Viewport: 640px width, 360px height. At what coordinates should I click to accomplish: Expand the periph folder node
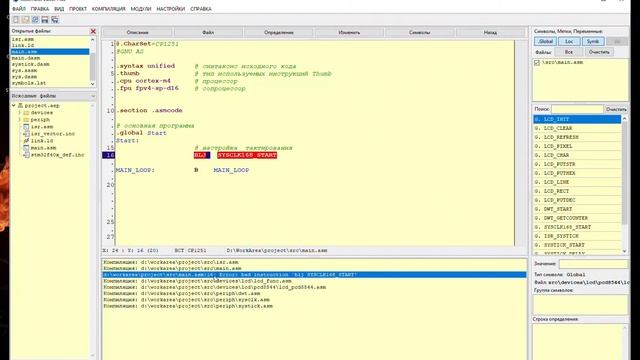[x=19, y=120]
